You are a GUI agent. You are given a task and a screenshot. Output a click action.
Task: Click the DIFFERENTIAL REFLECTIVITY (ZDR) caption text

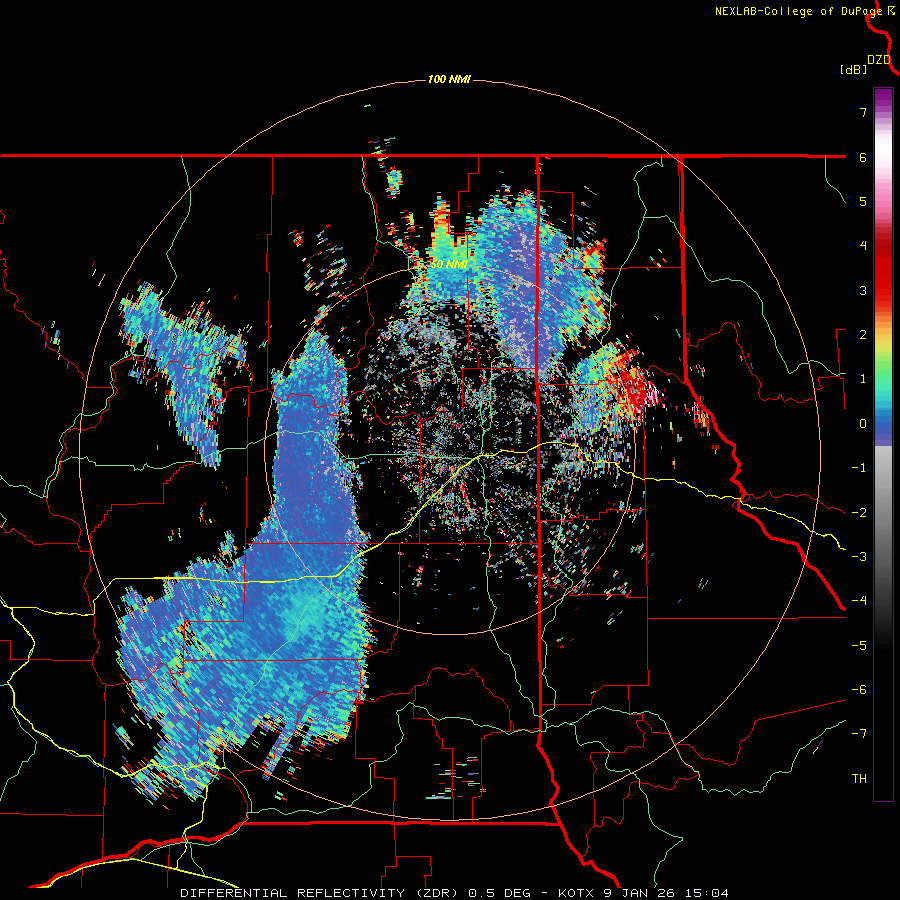point(320,893)
